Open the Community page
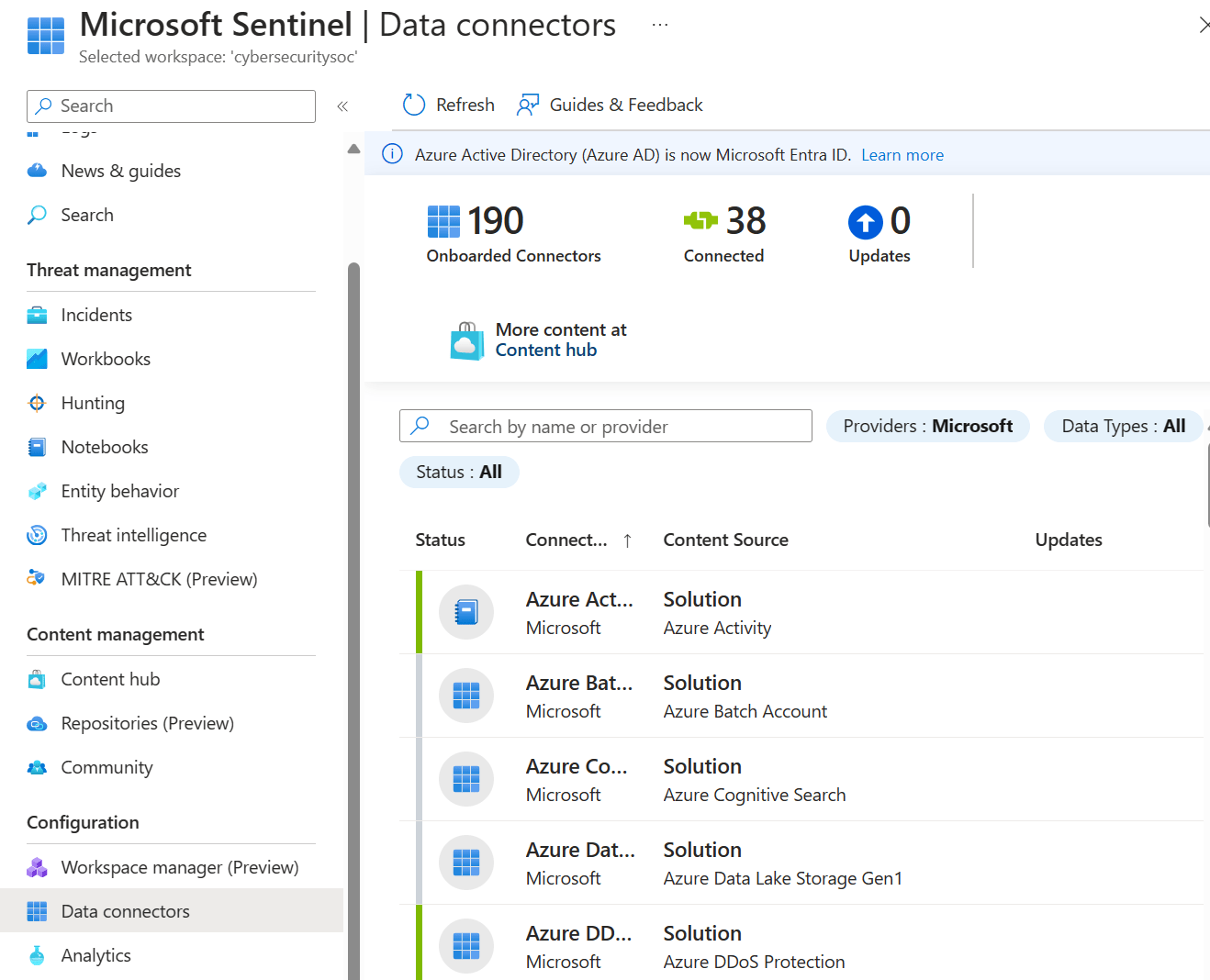The height and width of the screenshot is (980, 1210). click(106, 766)
